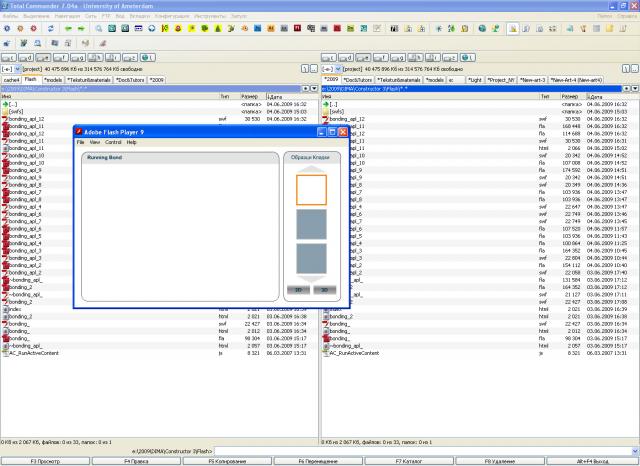
Task: Select orange-bordered pattern thumbnail
Action: pyautogui.click(x=311, y=190)
